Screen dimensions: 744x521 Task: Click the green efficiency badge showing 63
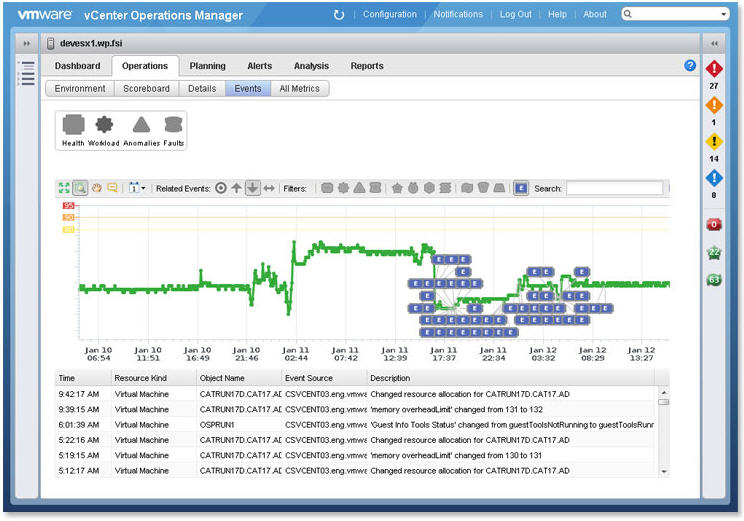click(x=714, y=280)
